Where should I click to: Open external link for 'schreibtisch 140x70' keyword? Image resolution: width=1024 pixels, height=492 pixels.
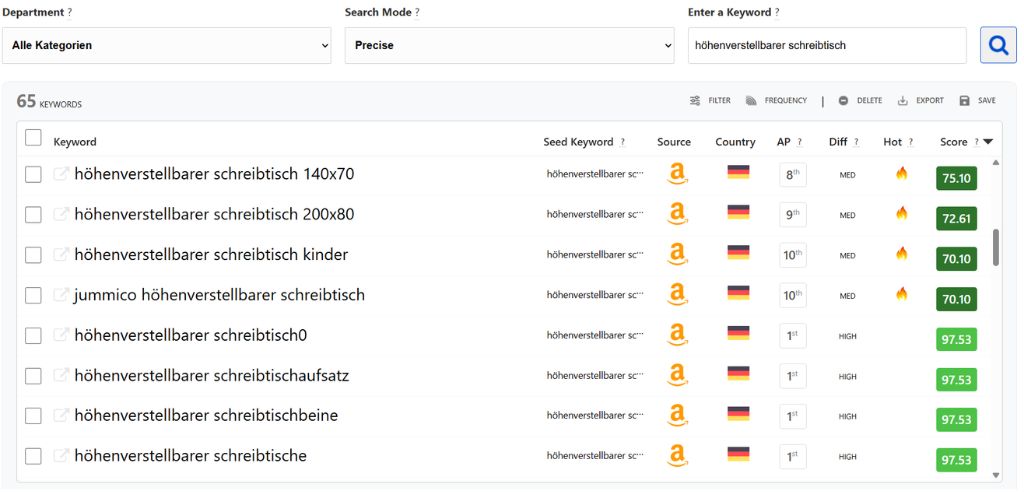point(61,174)
